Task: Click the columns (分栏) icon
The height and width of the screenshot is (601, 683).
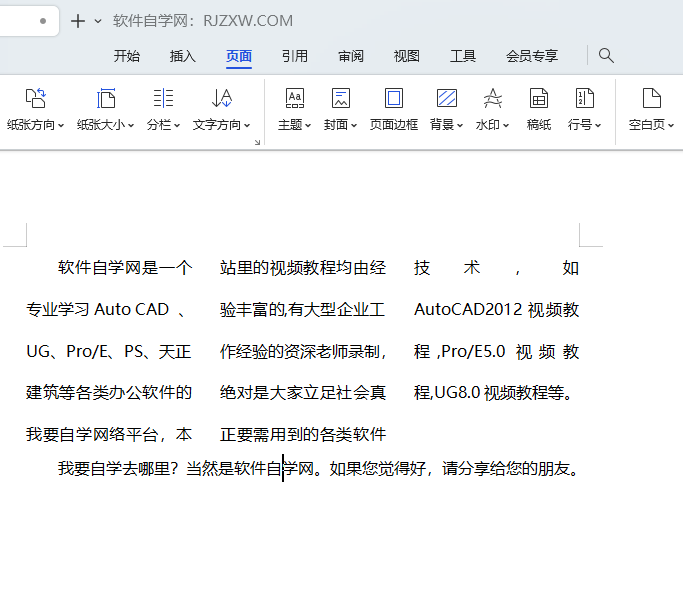Action: (163, 98)
